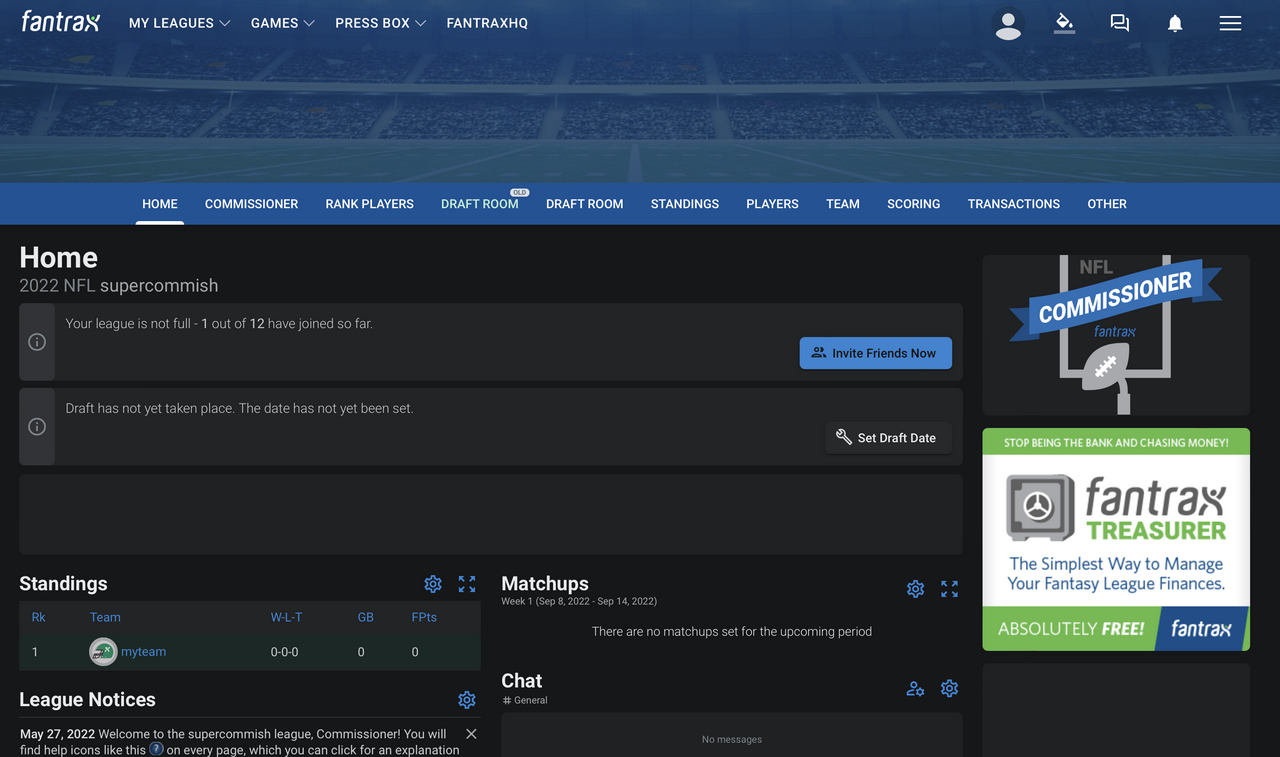The image size is (1280, 757).
Task: Open Chat user management icon
Action: click(915, 688)
